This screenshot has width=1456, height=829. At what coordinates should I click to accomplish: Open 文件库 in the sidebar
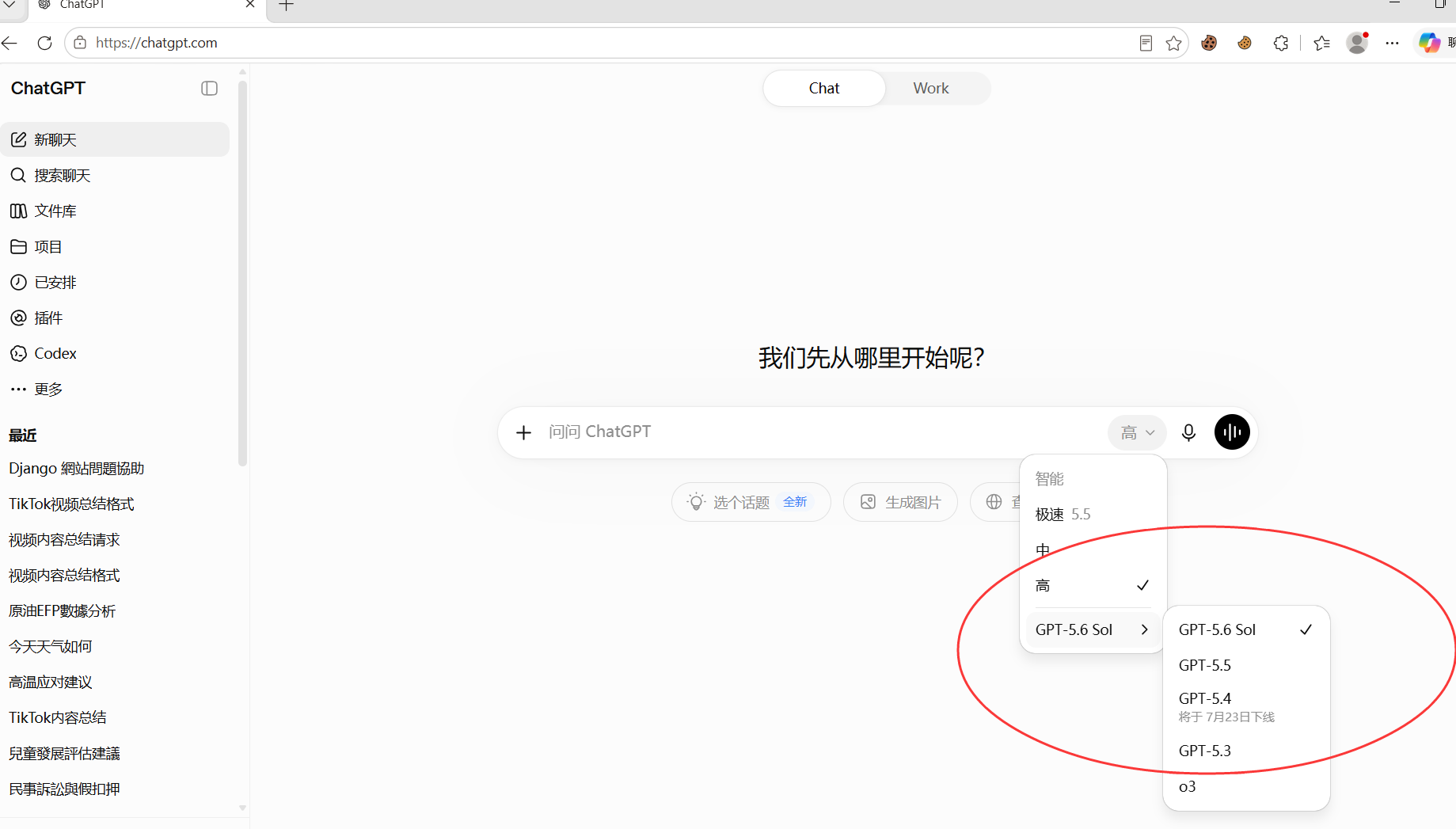116,211
